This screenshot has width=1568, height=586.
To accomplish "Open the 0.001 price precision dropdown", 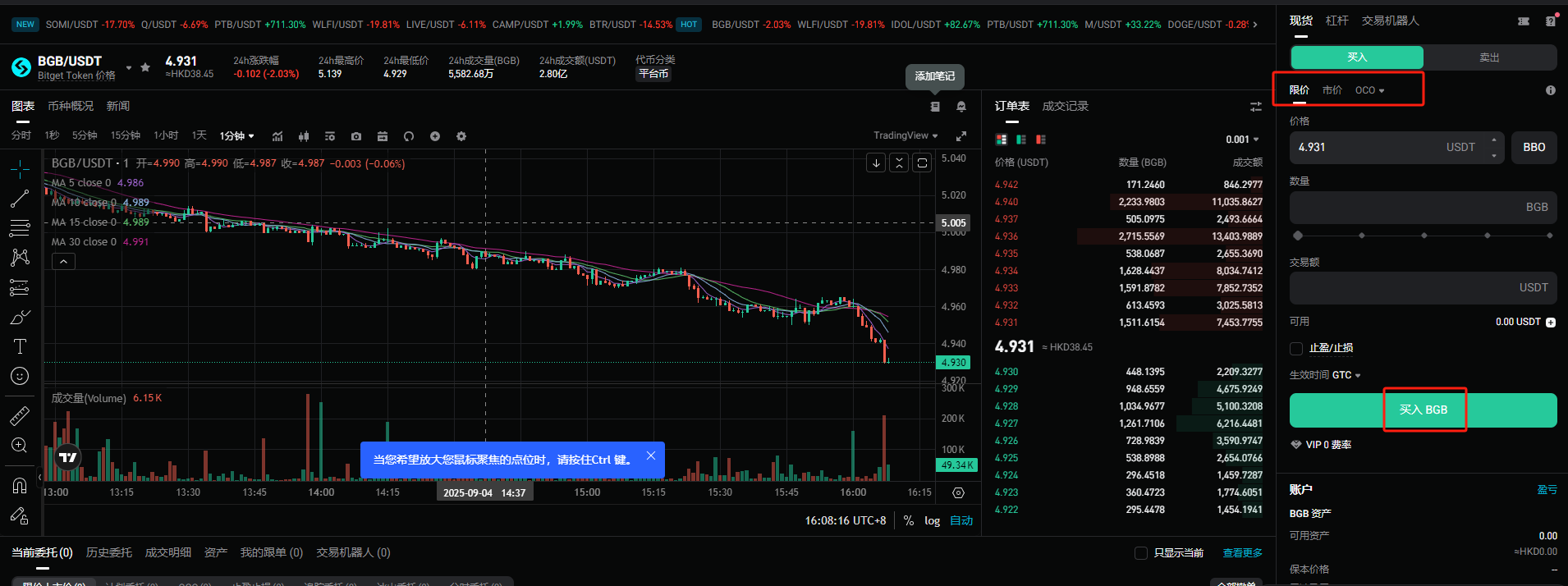I will [x=1242, y=140].
